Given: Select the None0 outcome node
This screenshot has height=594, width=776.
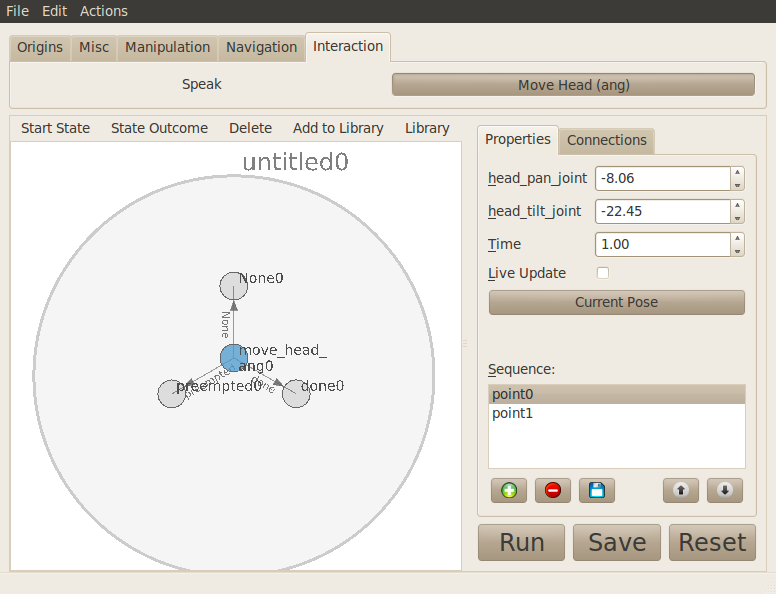Looking at the screenshot, I should pos(233,286).
